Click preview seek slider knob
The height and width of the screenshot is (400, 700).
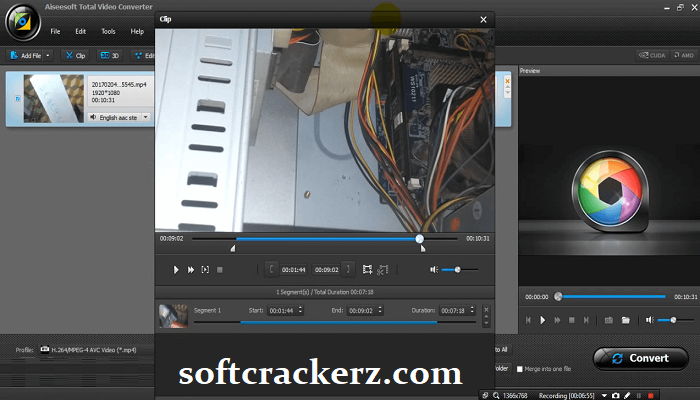558,296
